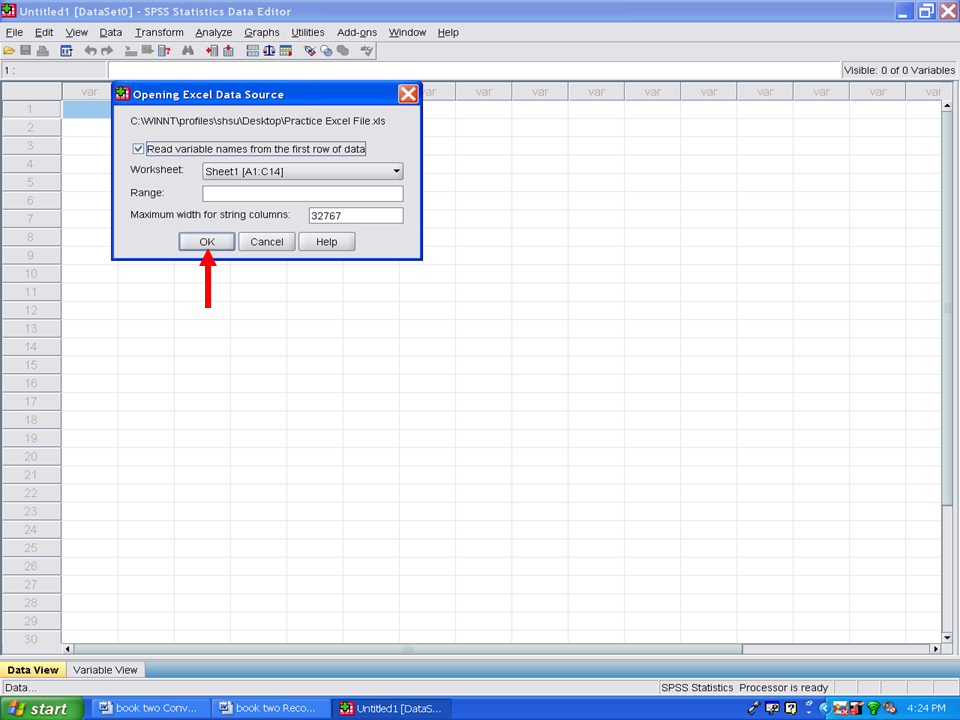
Task: Switch to the Variable View tab
Action: pos(105,670)
